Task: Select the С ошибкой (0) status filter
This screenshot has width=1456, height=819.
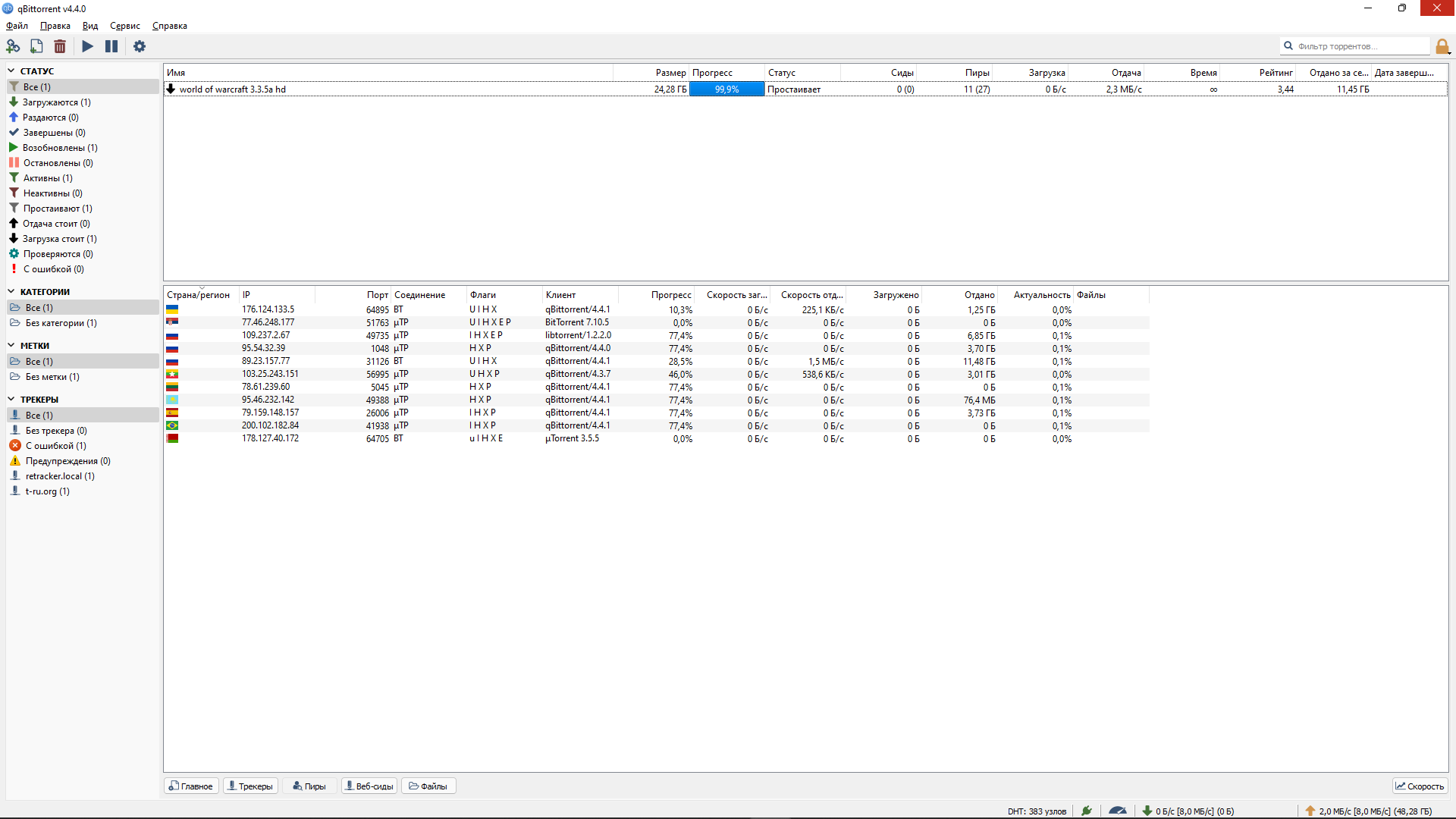Action: [83, 269]
